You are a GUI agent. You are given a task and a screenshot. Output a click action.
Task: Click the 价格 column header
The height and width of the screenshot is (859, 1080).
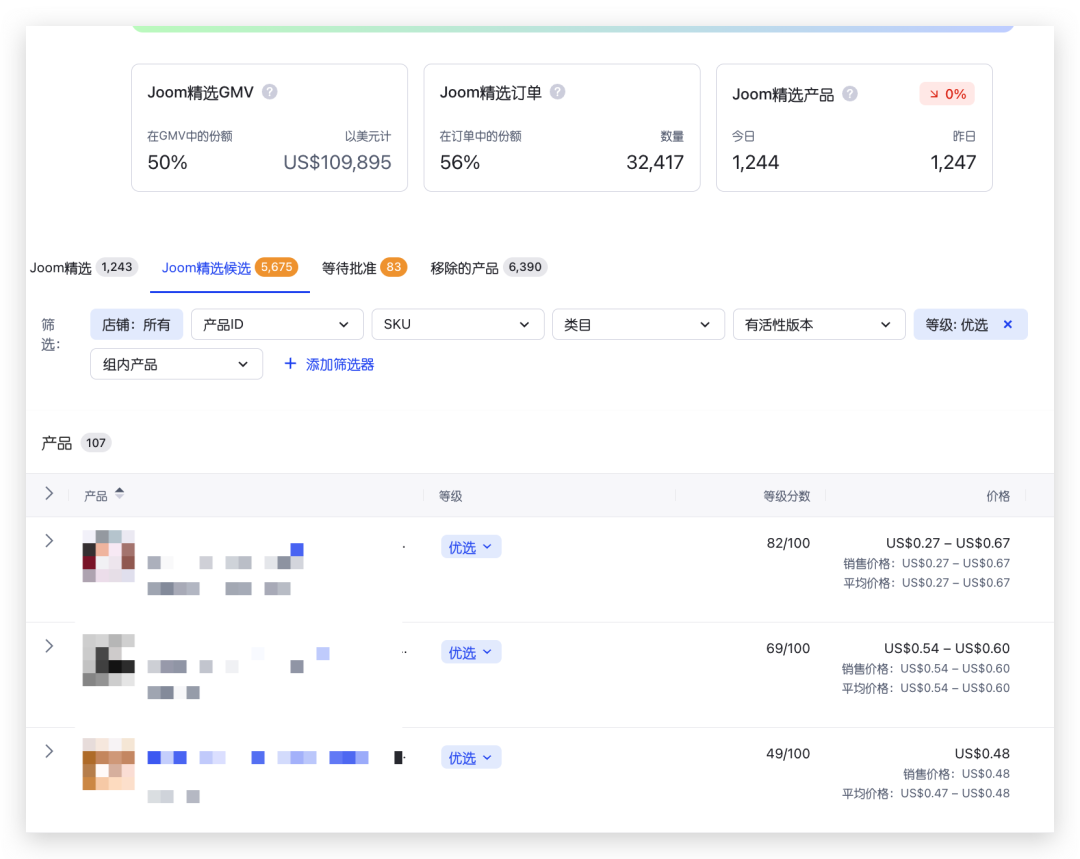tap(998, 496)
